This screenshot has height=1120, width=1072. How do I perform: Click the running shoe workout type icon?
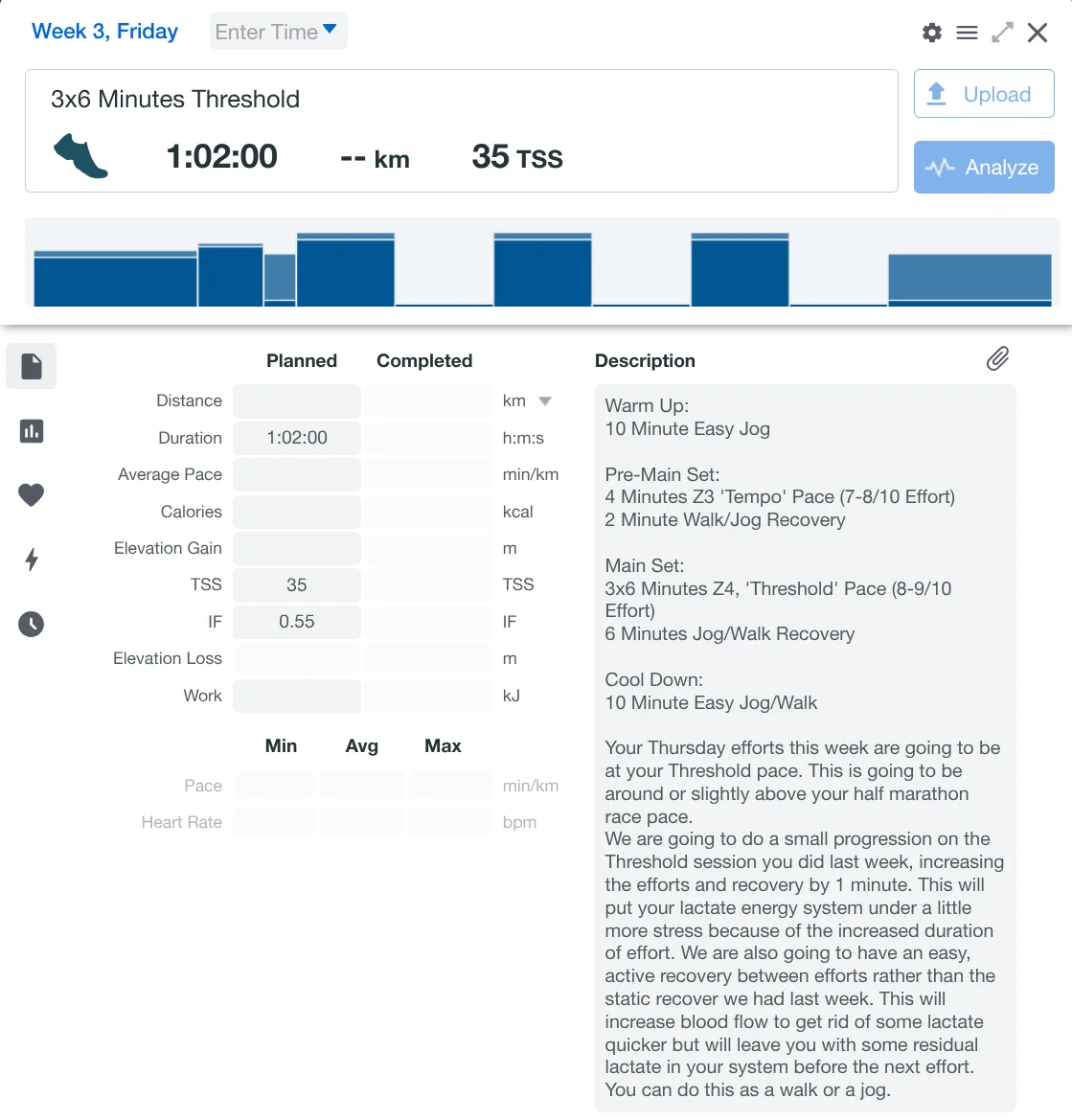[x=80, y=156]
